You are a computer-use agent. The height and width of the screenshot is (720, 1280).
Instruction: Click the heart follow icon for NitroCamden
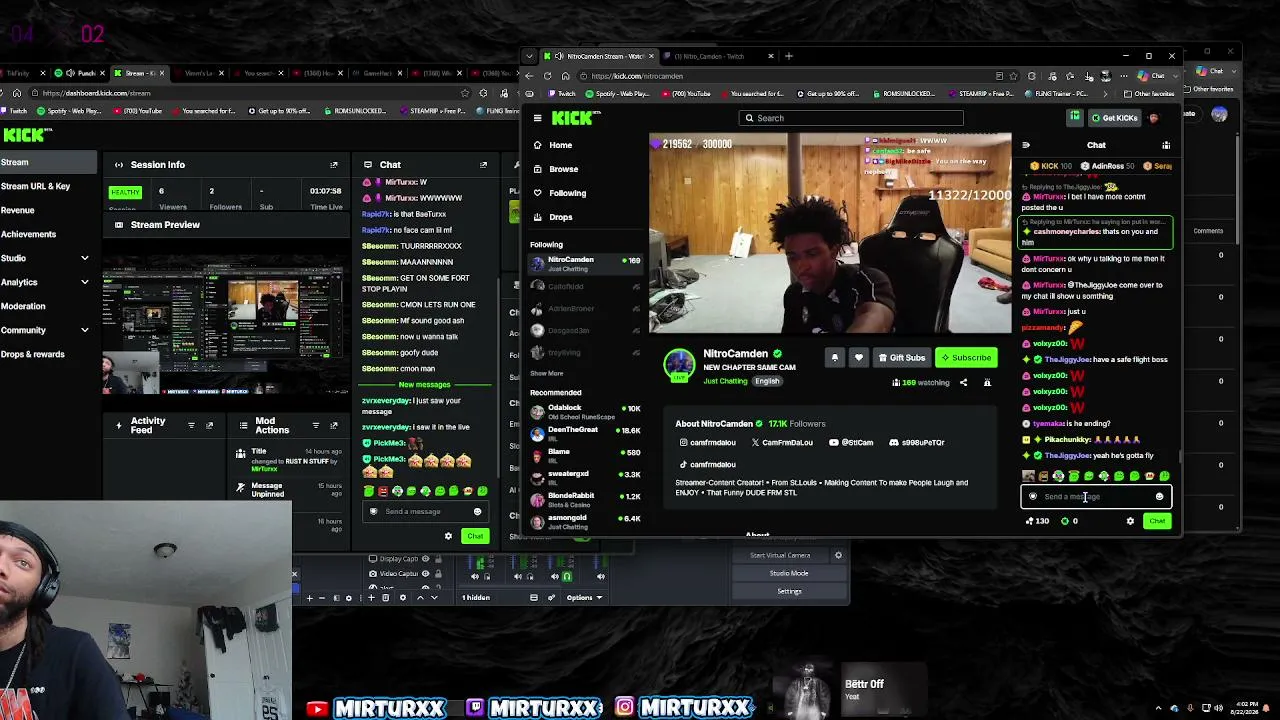(858, 358)
